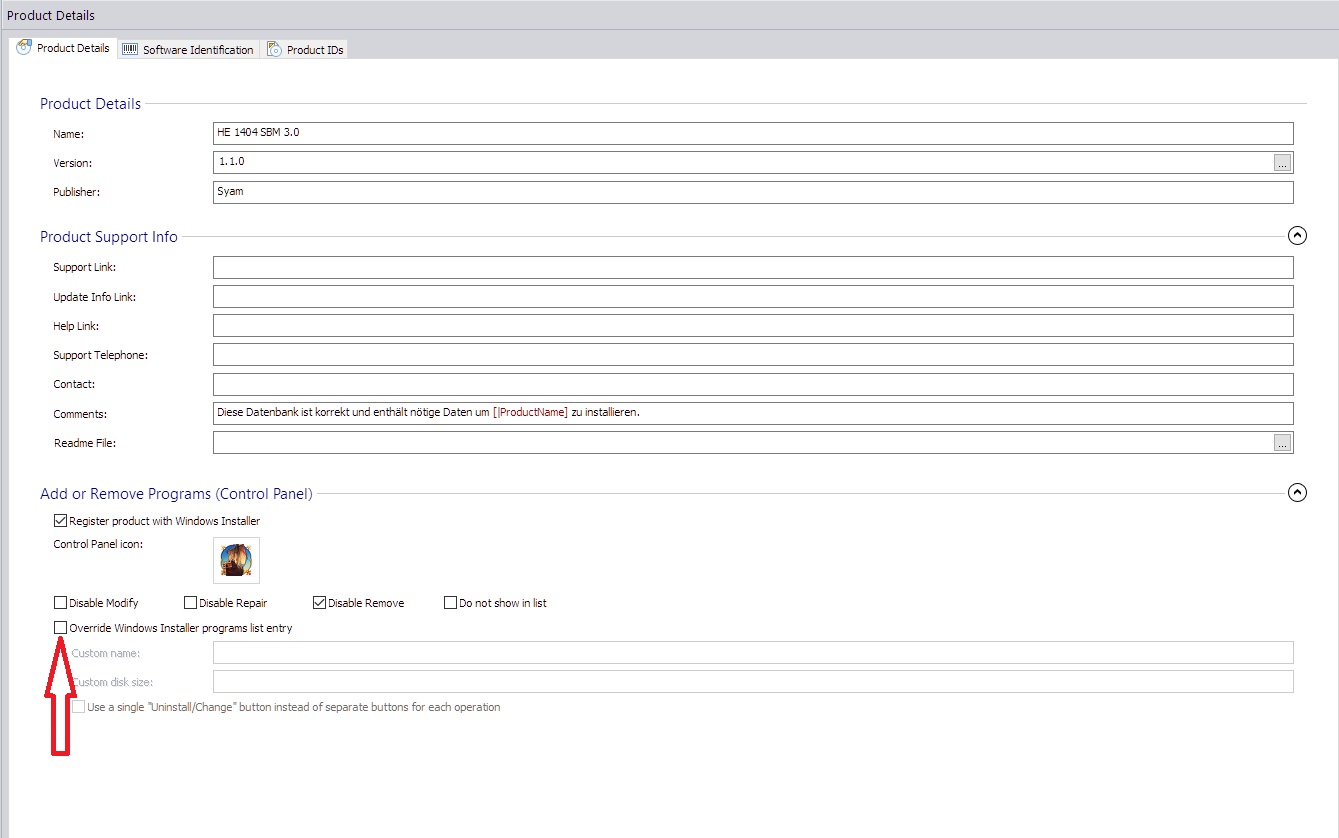Click the Add or Remove Programs heading
This screenshot has height=838, width=1339.
click(x=176, y=493)
